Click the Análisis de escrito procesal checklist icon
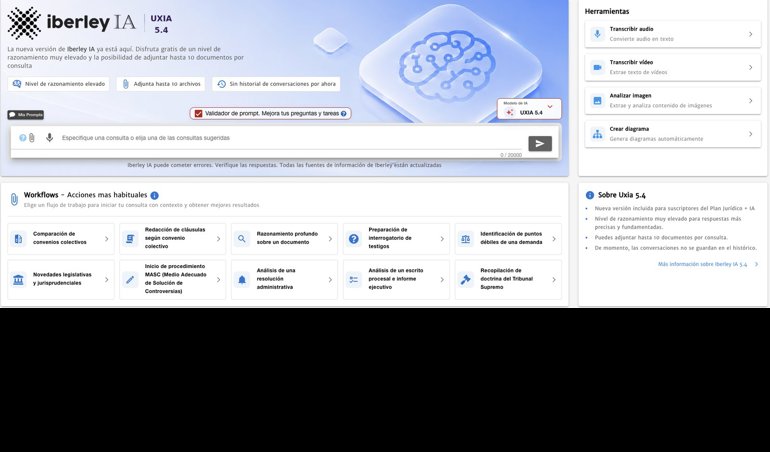The height and width of the screenshot is (452, 770). pos(354,280)
